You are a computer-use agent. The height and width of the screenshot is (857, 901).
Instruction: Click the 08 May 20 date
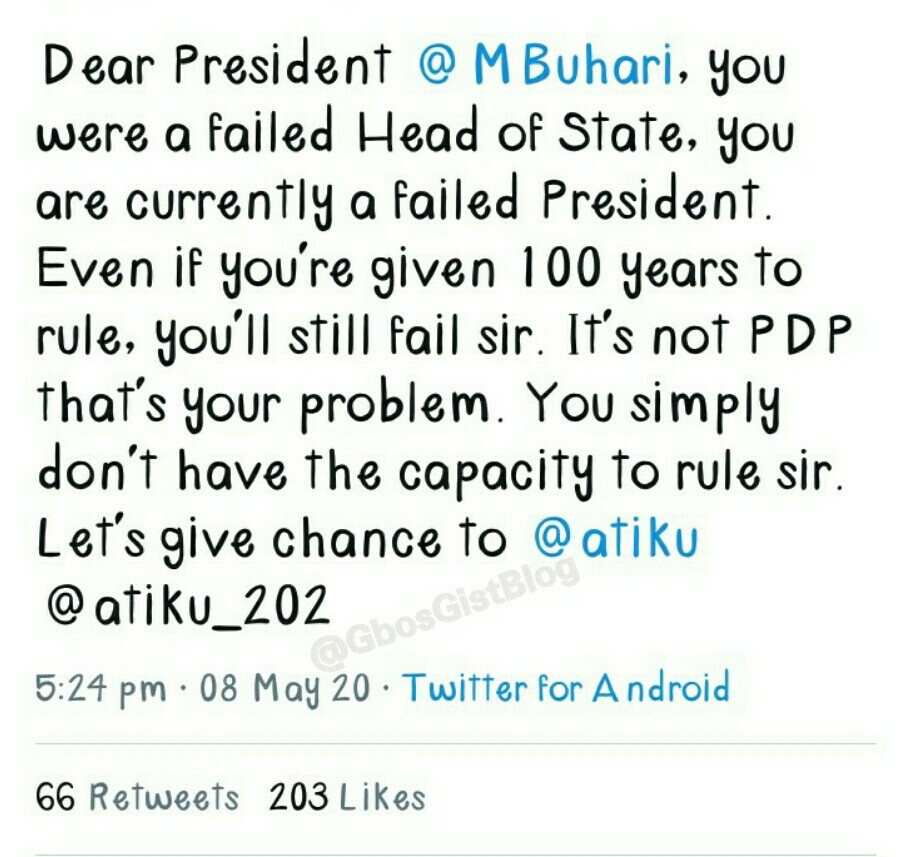point(285,689)
